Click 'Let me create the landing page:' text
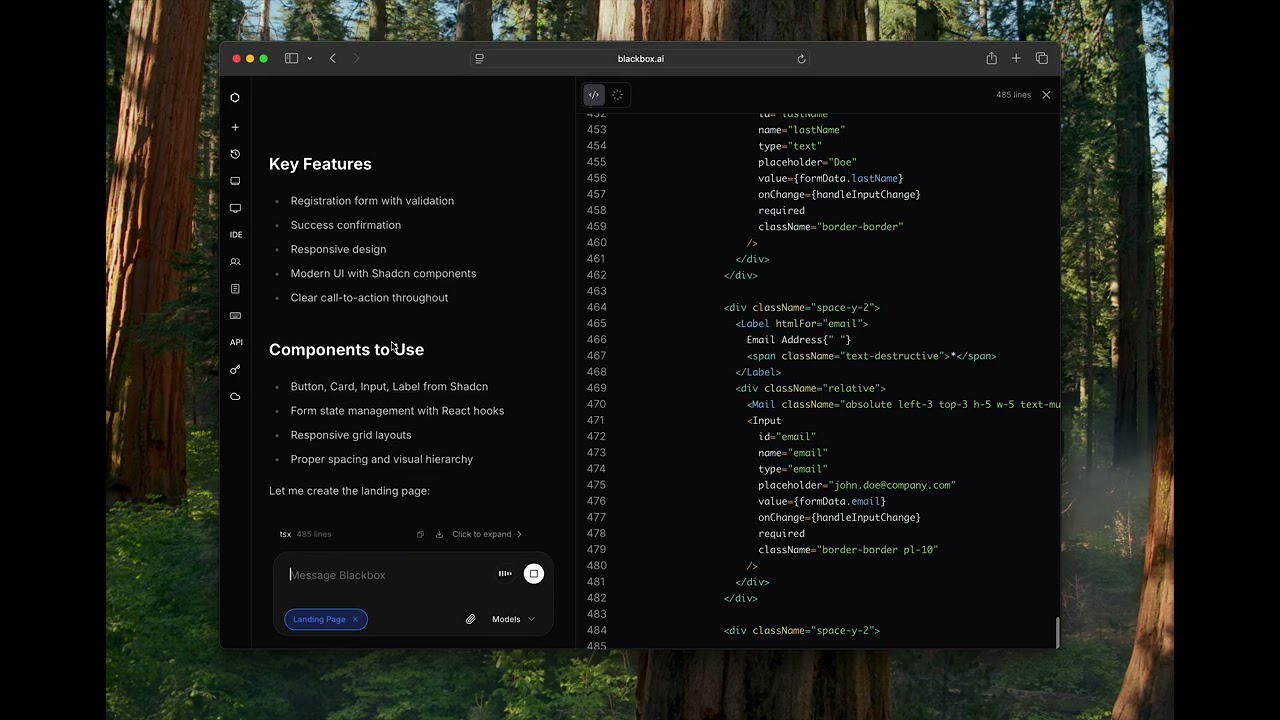Screen dimensions: 1280x720 [349, 491]
